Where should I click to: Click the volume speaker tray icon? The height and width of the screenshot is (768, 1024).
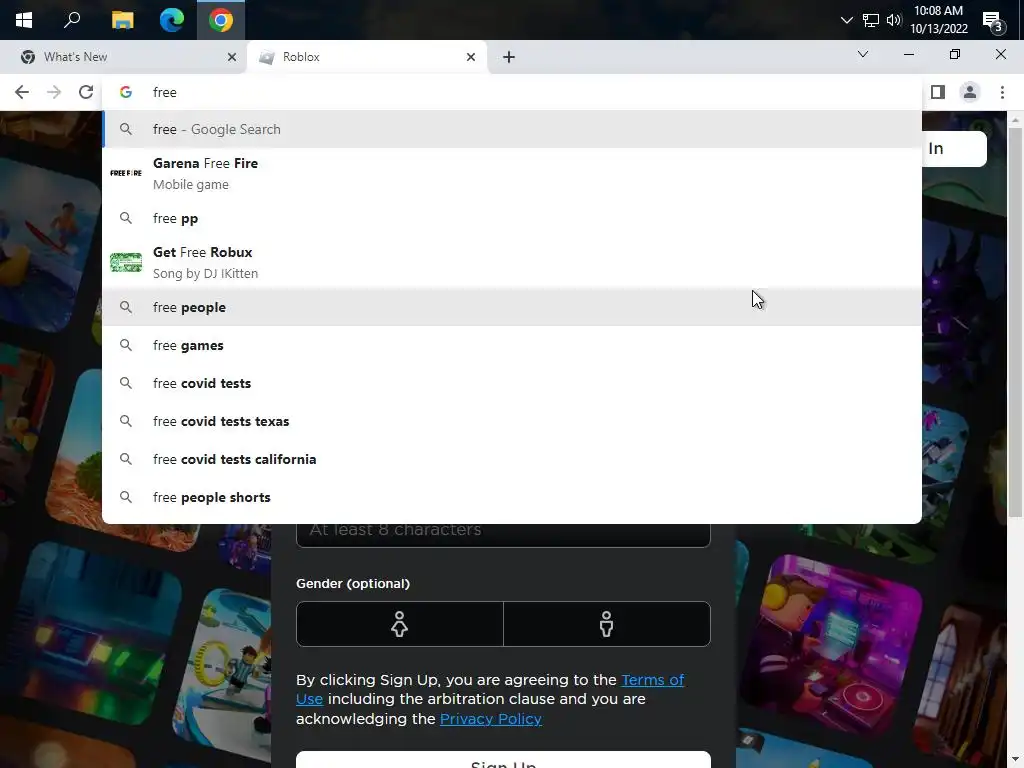(894, 20)
